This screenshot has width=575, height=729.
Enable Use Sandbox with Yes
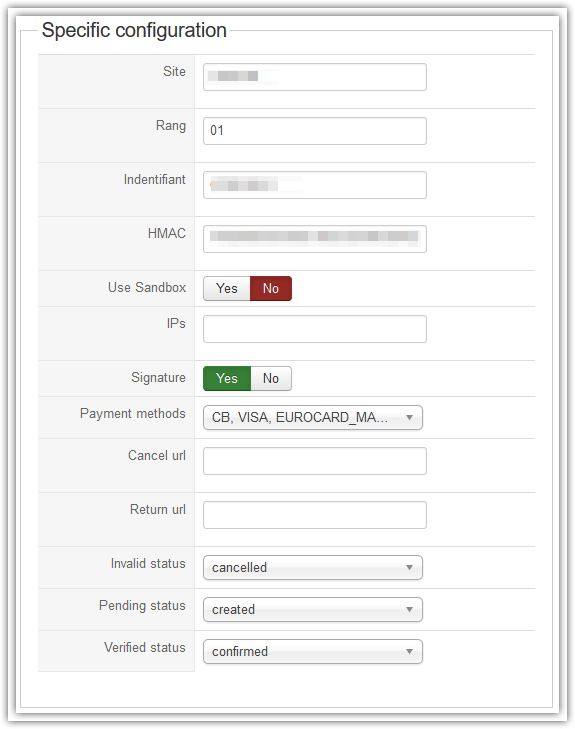coord(227,289)
